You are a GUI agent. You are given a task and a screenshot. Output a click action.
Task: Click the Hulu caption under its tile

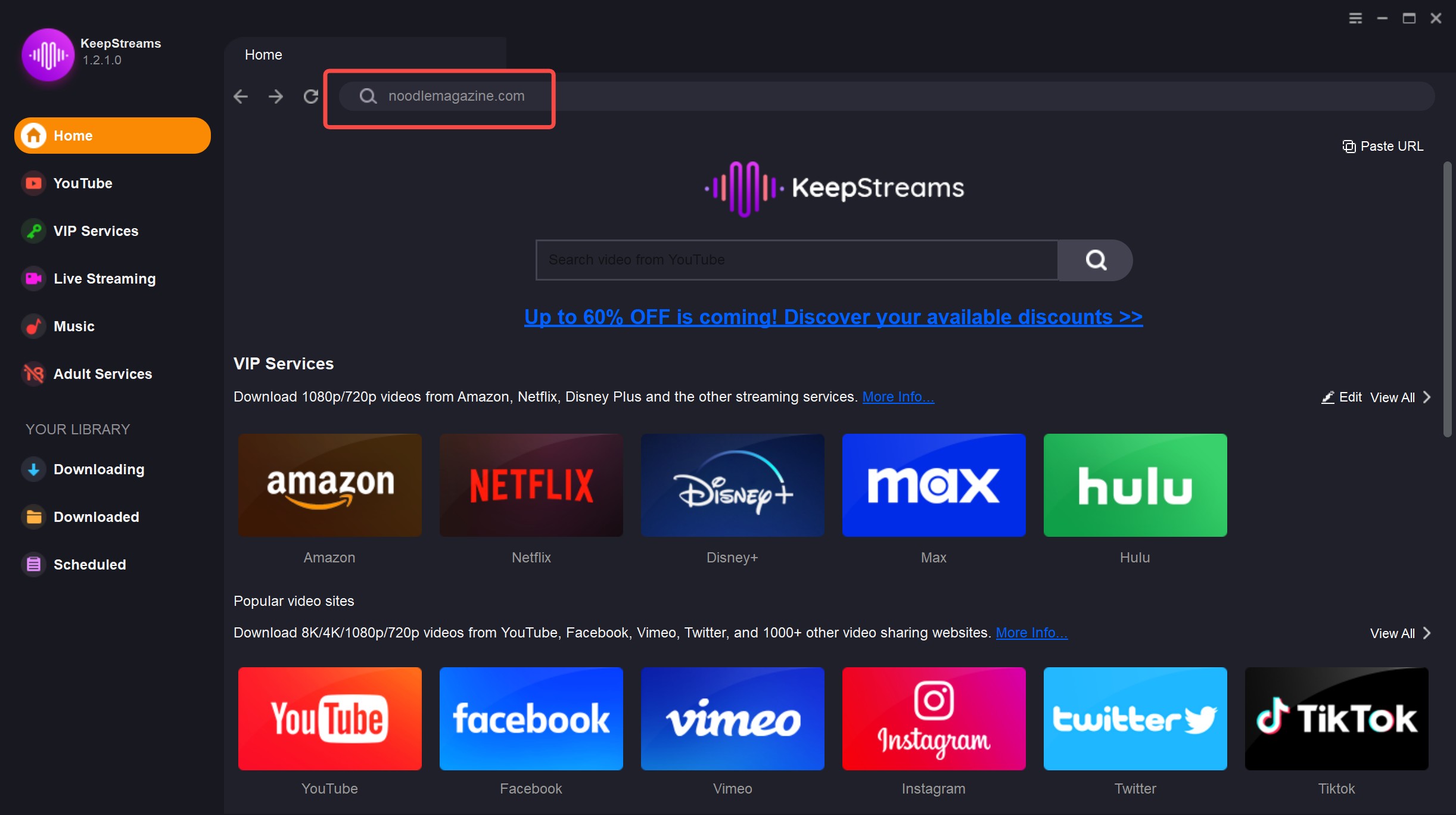(x=1135, y=558)
